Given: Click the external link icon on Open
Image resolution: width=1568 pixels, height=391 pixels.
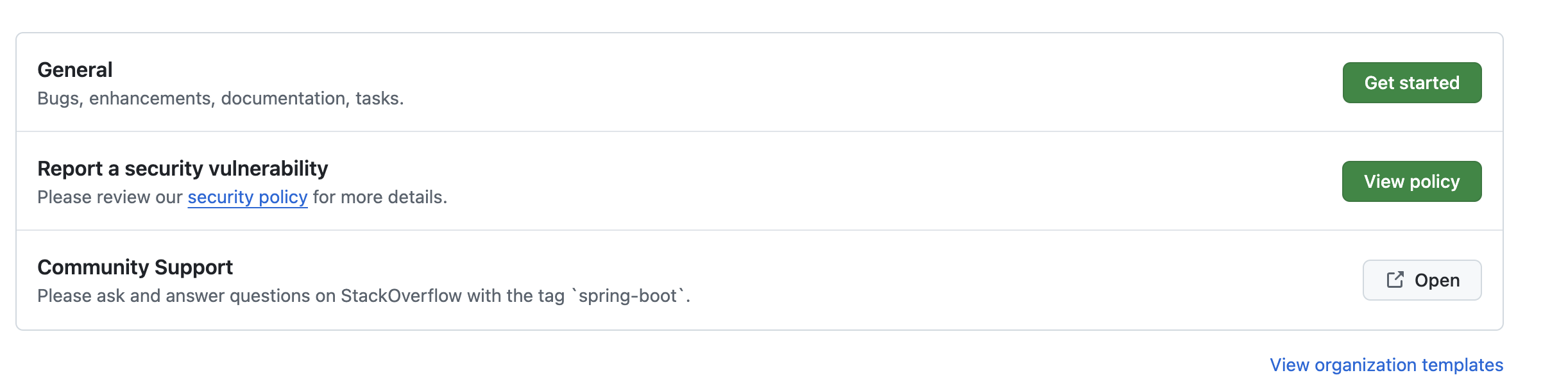Looking at the screenshot, I should pyautogui.click(x=1395, y=280).
